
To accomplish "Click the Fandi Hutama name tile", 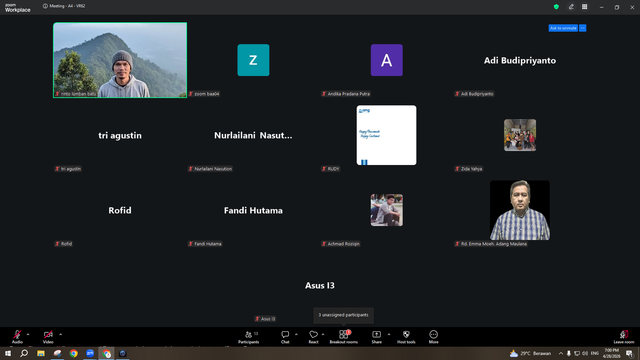I will point(253,211).
